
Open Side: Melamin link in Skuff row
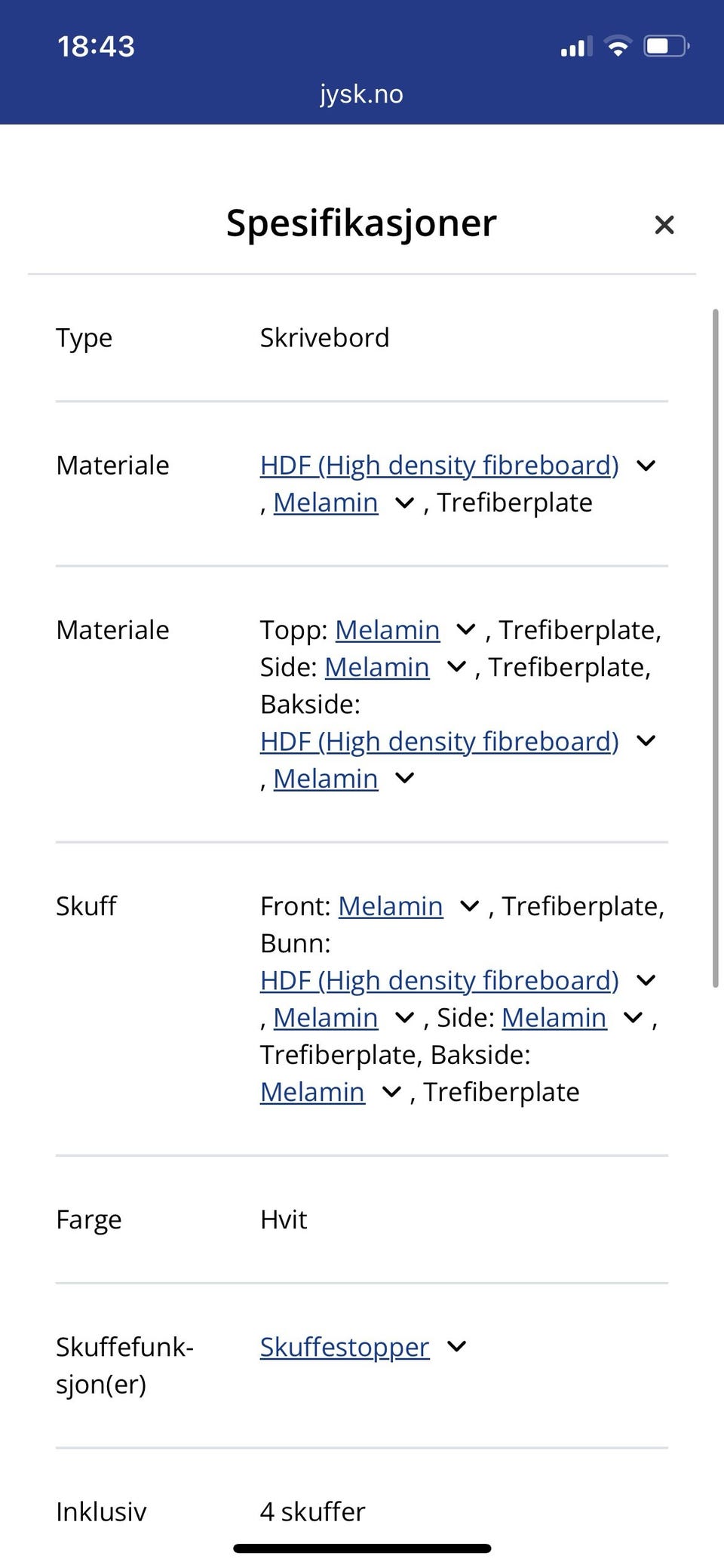click(x=554, y=1018)
